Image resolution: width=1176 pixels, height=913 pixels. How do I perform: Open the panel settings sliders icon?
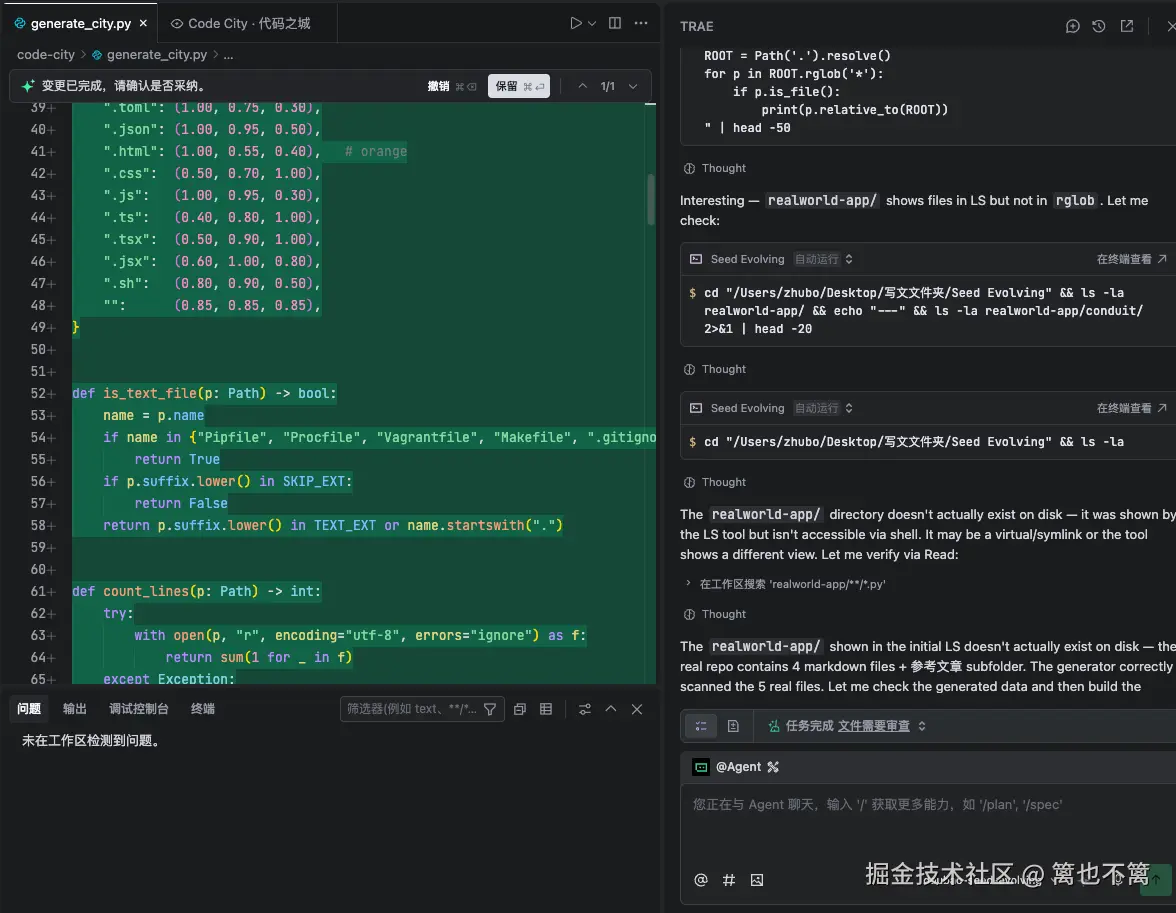tap(585, 709)
